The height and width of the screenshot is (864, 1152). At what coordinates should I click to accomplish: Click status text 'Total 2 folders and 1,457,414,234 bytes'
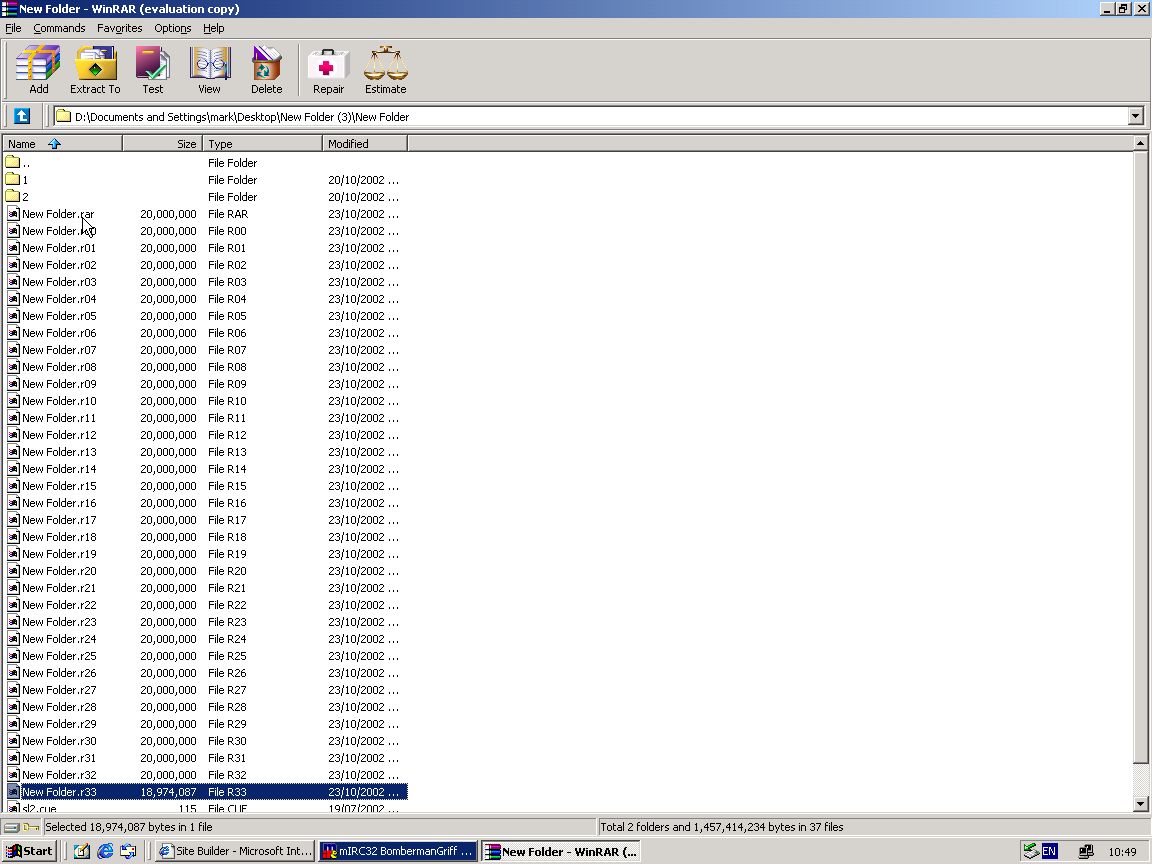721,827
